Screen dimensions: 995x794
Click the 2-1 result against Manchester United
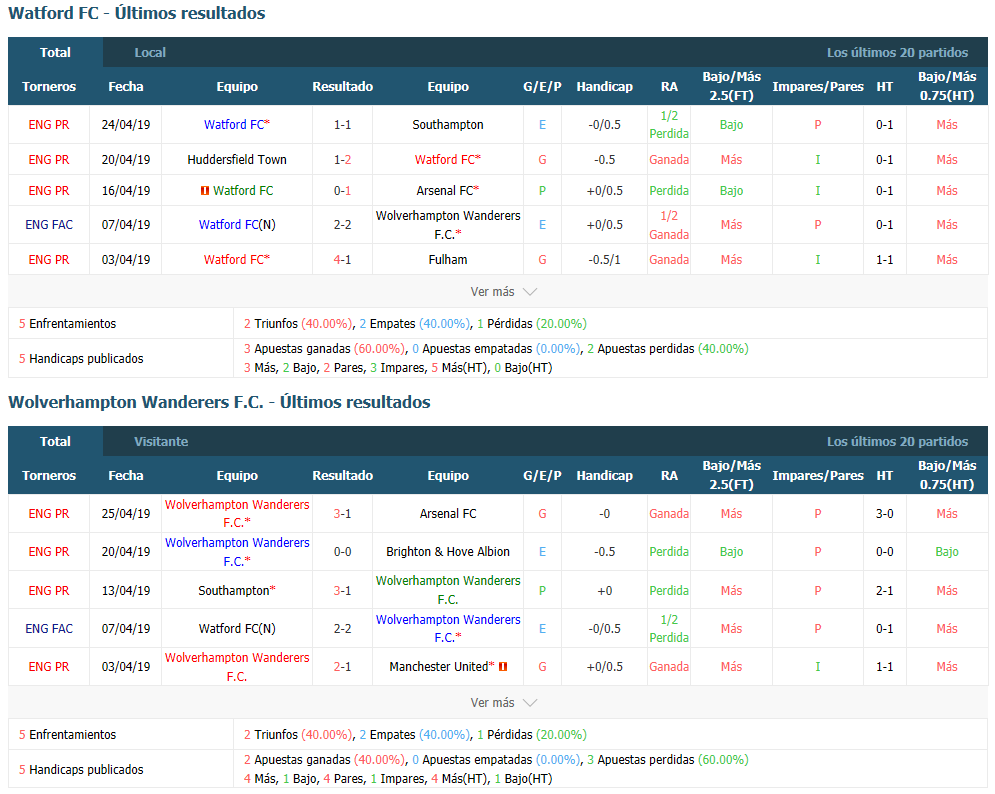point(343,666)
